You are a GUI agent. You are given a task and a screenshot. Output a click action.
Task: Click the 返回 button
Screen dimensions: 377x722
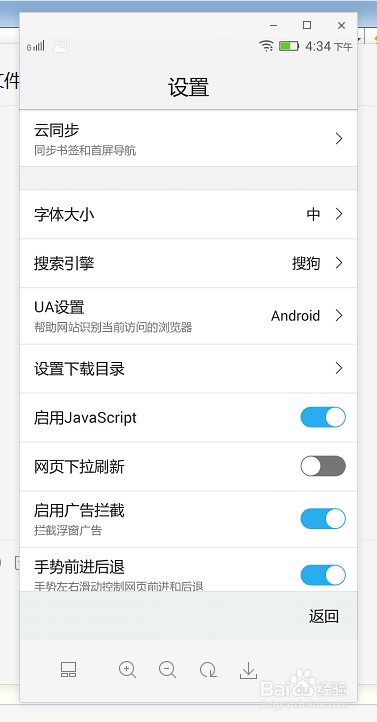[324, 616]
